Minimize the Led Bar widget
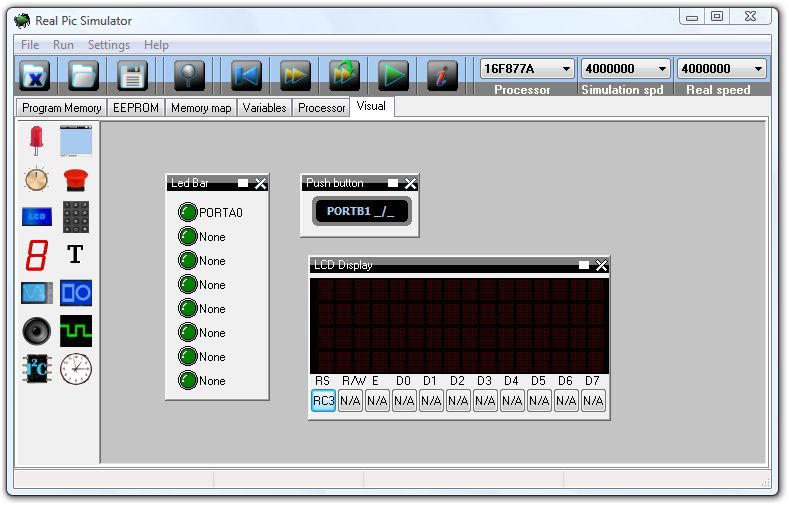 243,183
